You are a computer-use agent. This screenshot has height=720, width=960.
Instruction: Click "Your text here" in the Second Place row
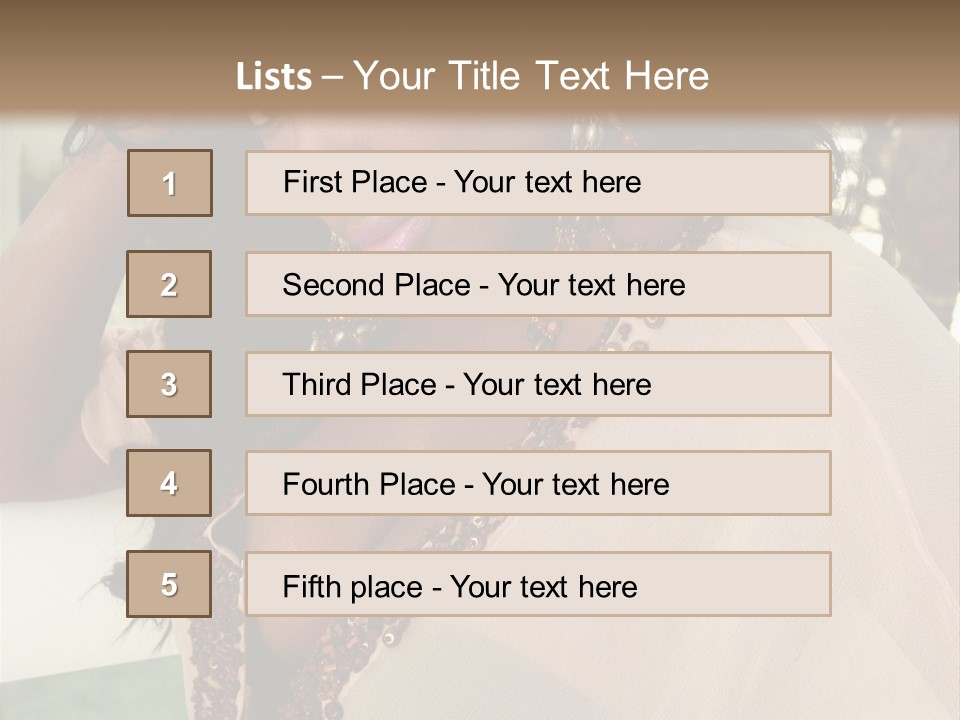pyautogui.click(x=591, y=285)
